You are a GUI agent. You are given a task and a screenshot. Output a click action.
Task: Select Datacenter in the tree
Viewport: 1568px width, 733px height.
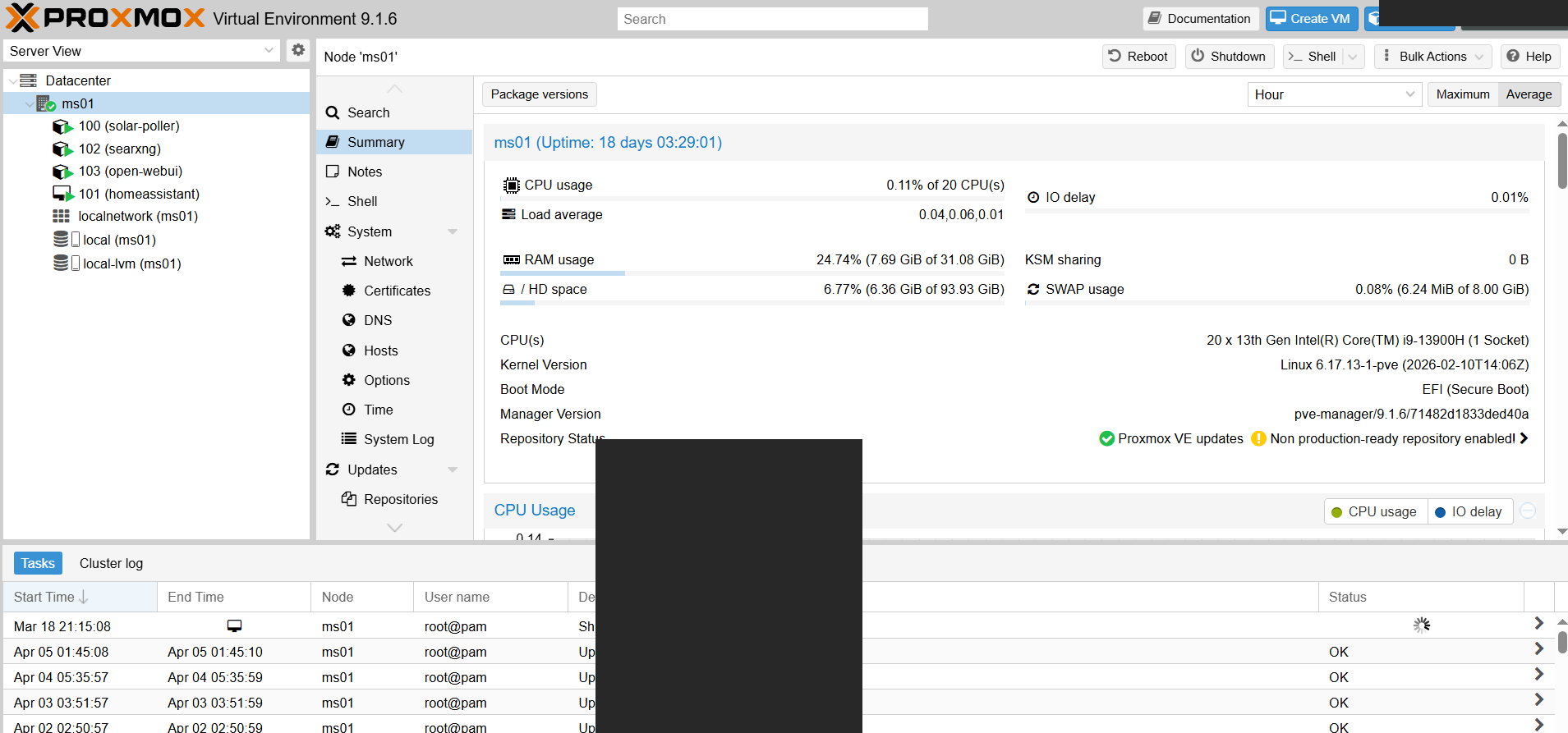pyautogui.click(x=78, y=80)
